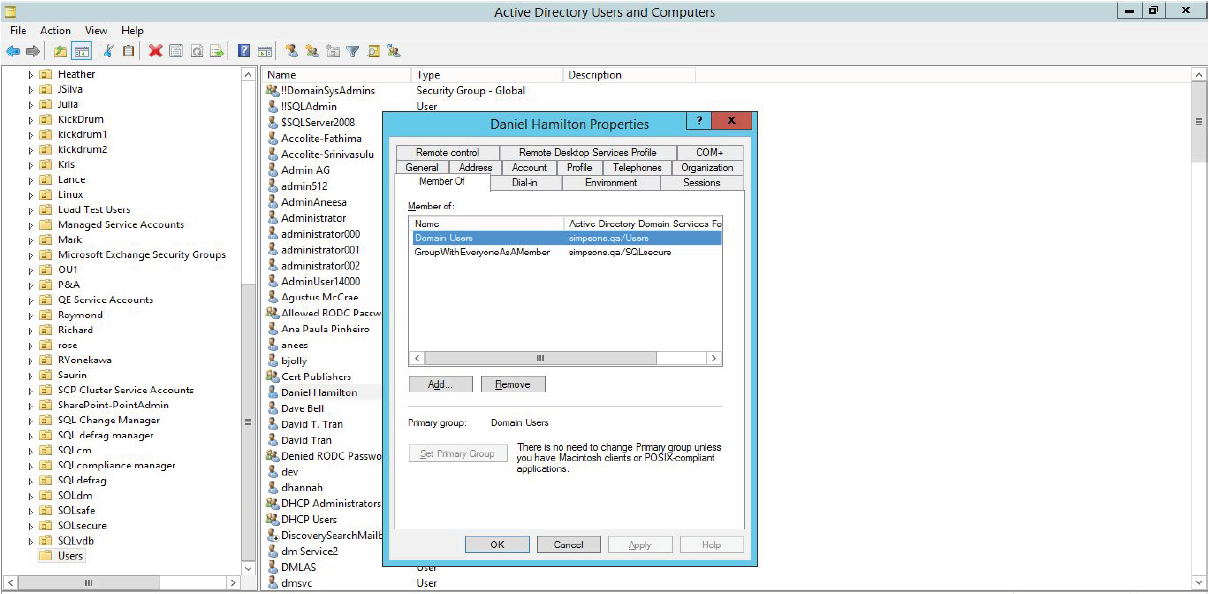Go back using the blue Back arrow
The height and width of the screenshot is (594, 1209).
click(x=13, y=51)
